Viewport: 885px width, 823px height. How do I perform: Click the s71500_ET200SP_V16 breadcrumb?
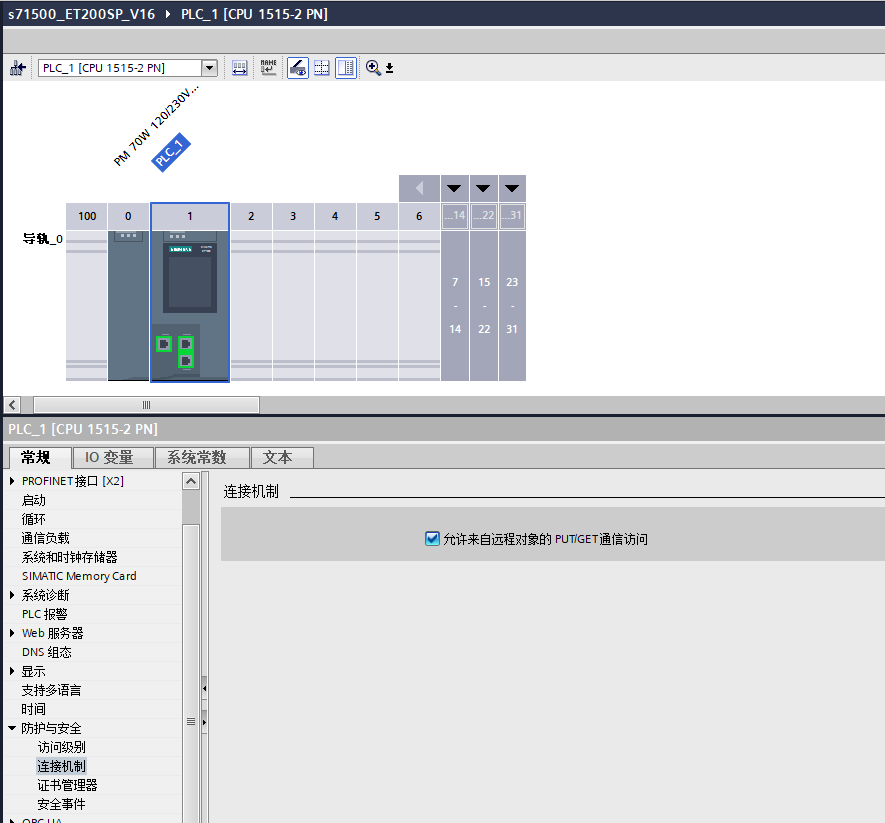pyautogui.click(x=82, y=14)
